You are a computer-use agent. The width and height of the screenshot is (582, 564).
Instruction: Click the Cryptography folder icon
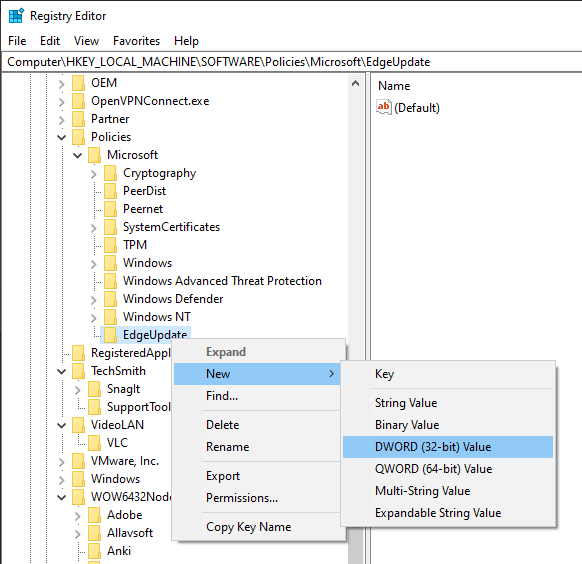(110, 173)
